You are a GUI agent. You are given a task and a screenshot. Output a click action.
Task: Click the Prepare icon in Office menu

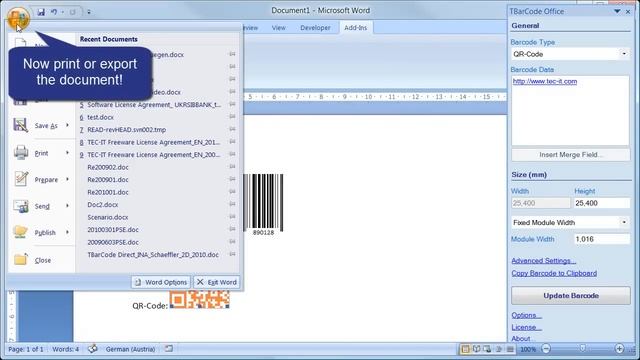(21, 179)
